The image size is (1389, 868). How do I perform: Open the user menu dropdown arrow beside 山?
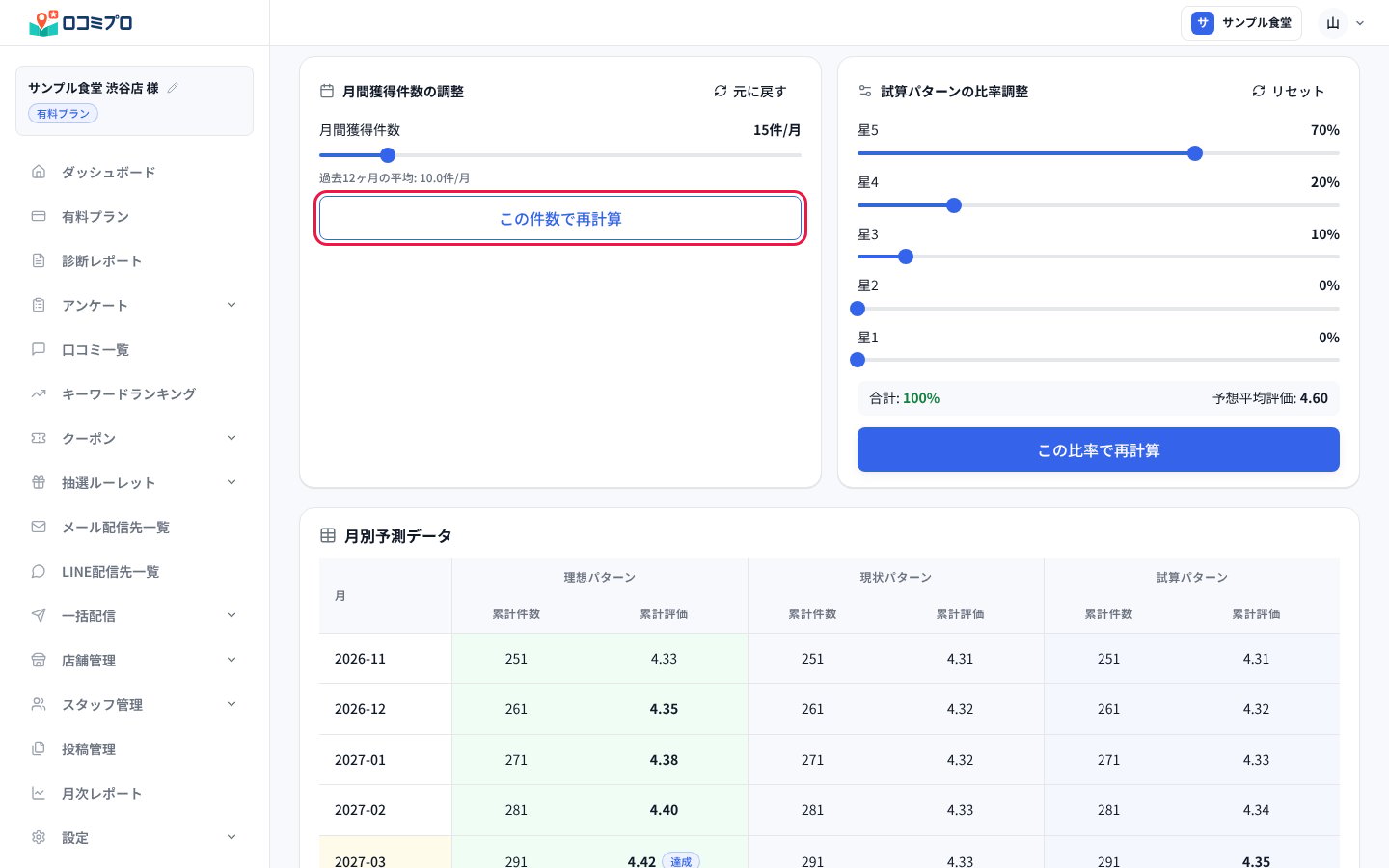pyautogui.click(x=1360, y=23)
